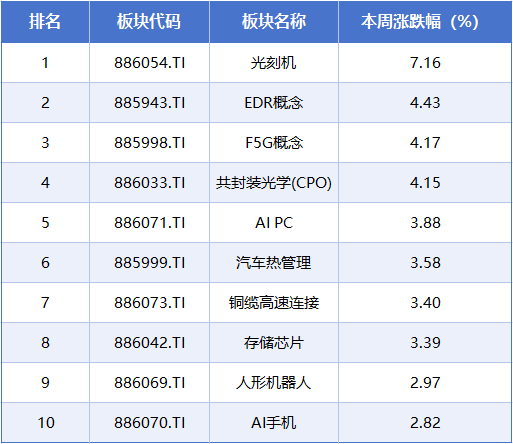Click the AI PC sector name
This screenshot has height=444, width=513.
pyautogui.click(x=274, y=223)
